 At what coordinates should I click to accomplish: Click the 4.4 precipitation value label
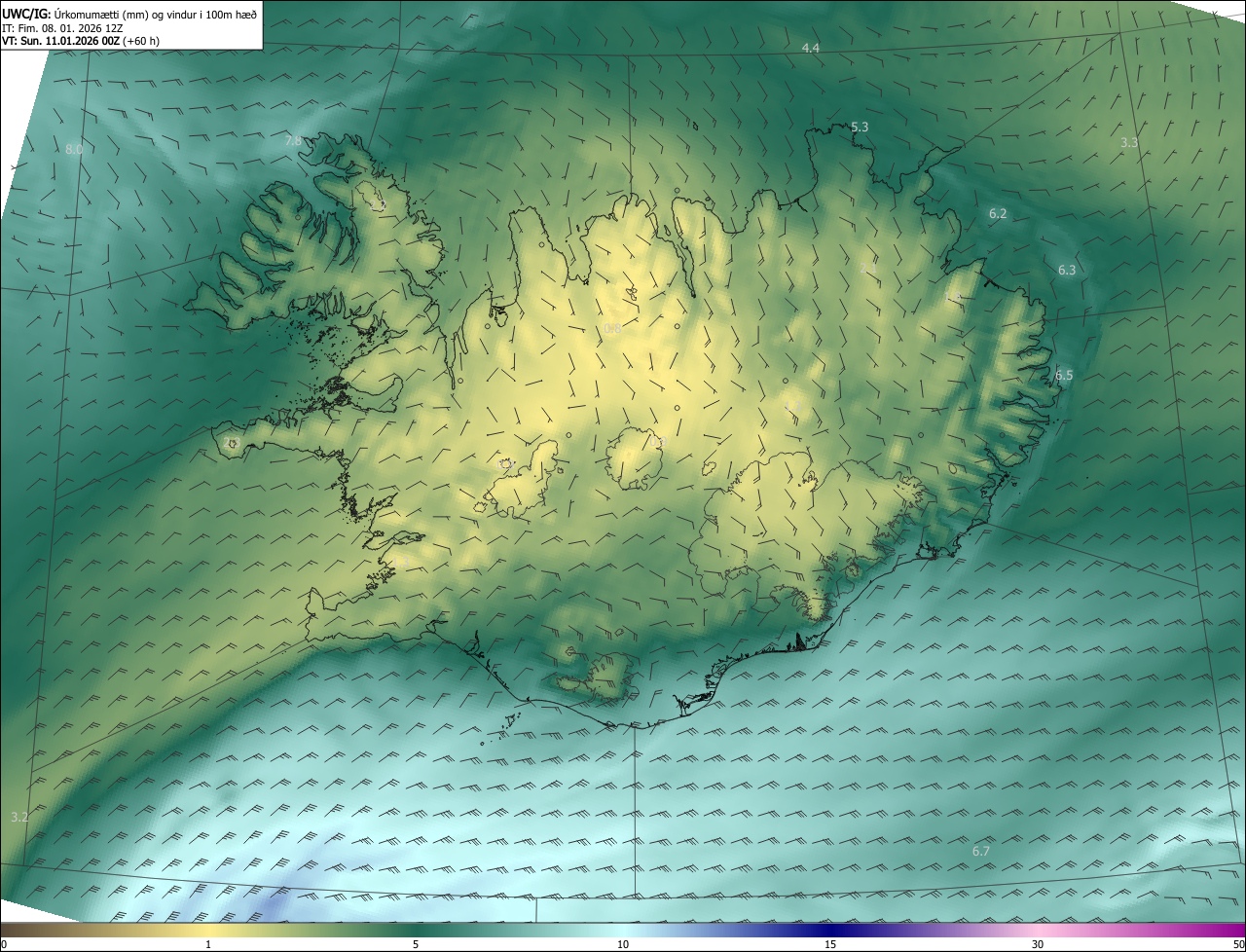point(811,49)
